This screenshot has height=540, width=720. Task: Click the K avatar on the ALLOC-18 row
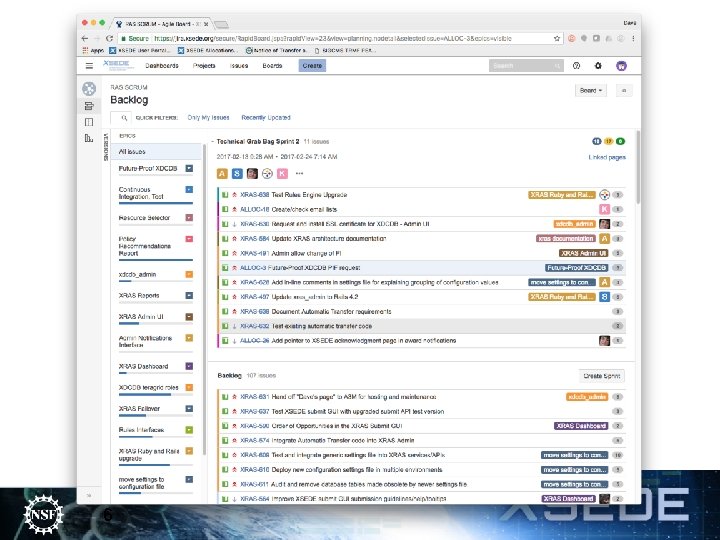[x=604, y=209]
